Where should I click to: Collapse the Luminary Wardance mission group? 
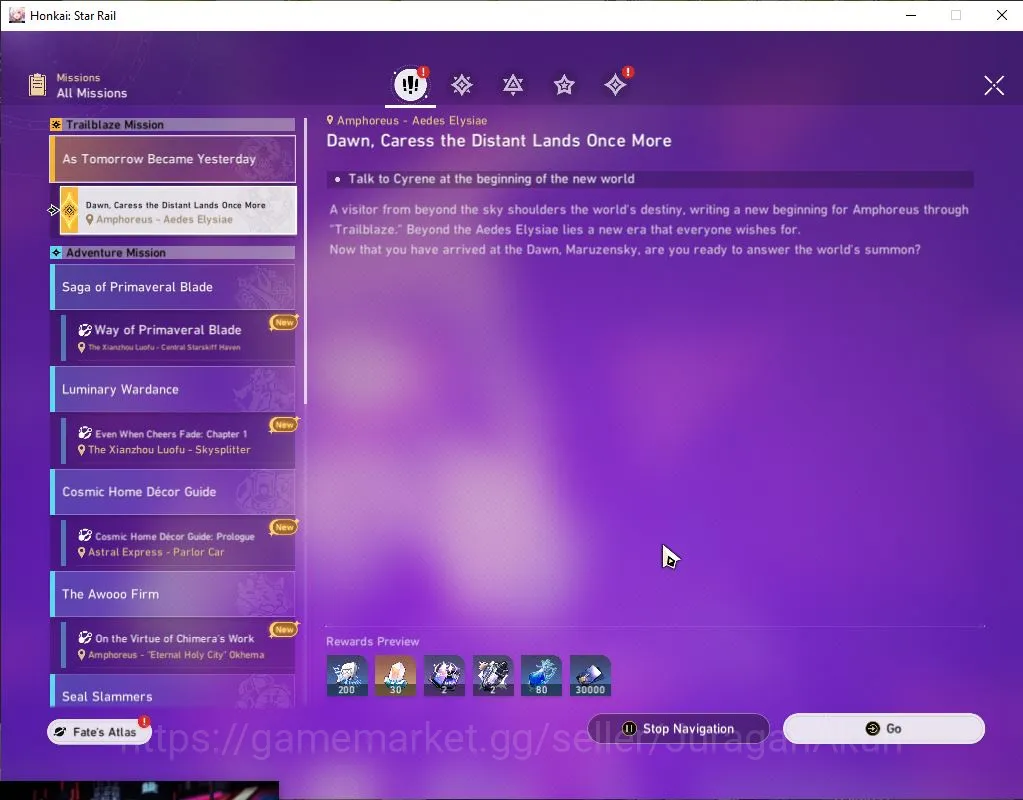pos(173,390)
